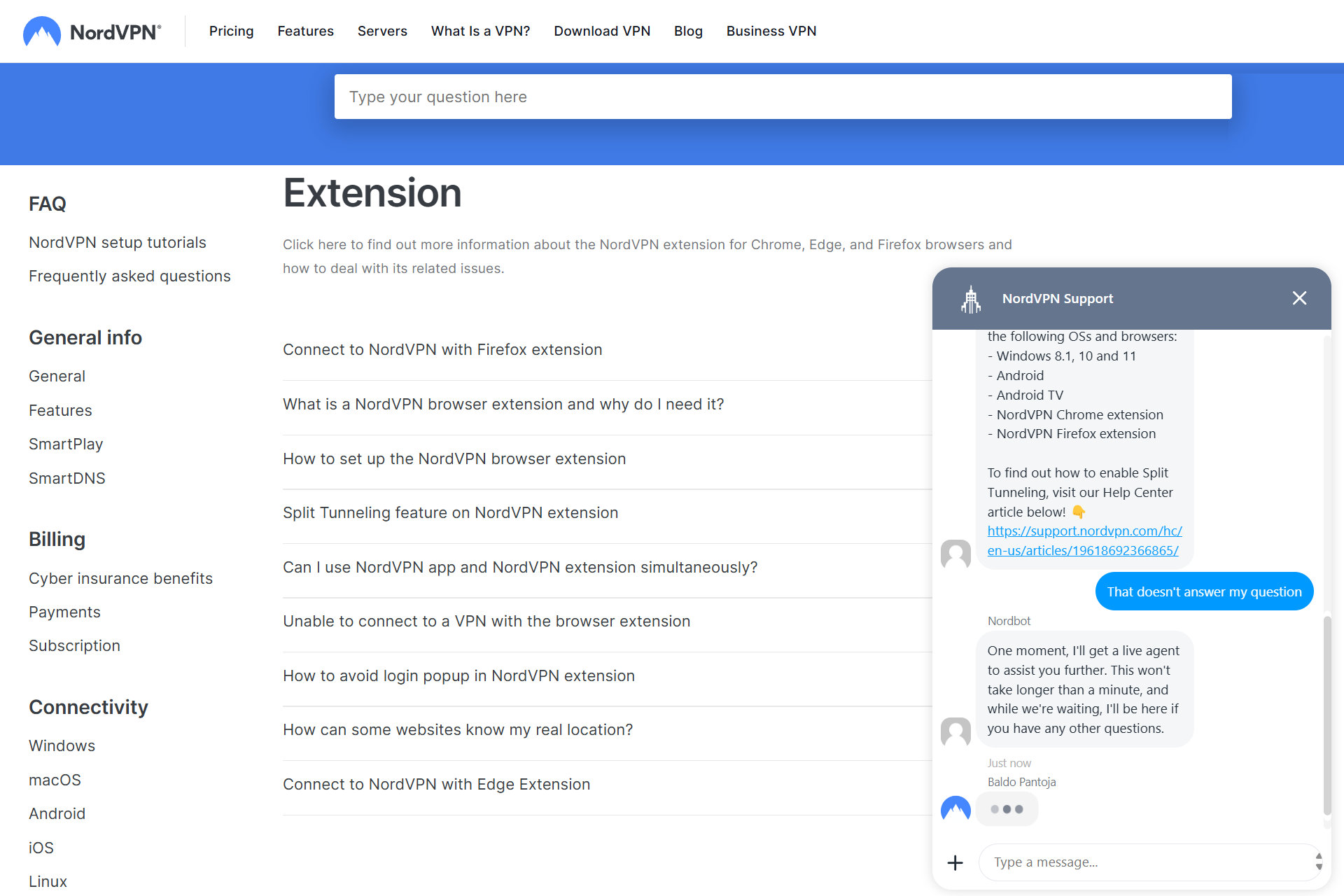Image resolution: width=1344 pixels, height=896 pixels.
Task: Click the FAQ sidebar section icon
Action: click(47, 204)
